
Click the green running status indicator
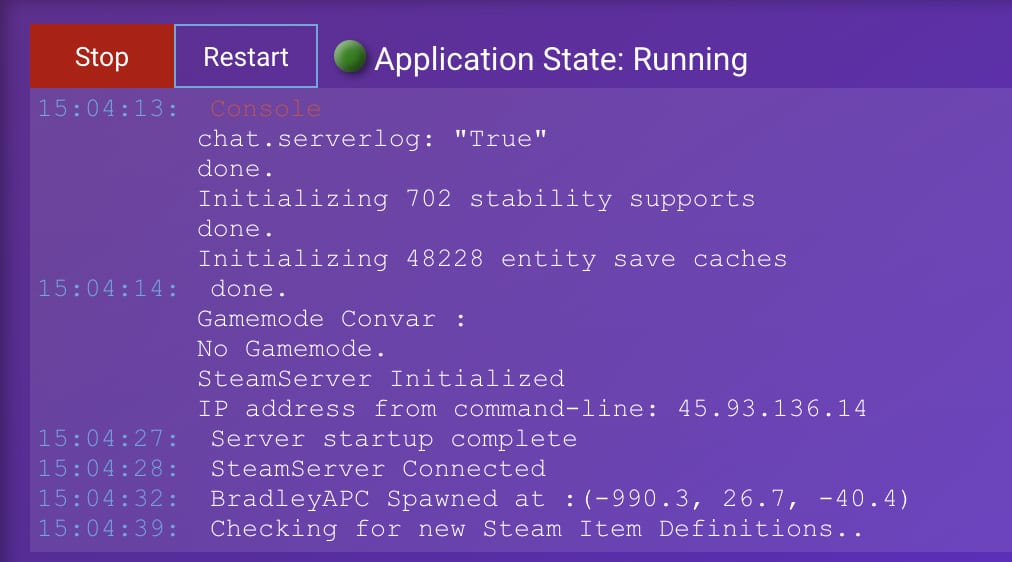(x=350, y=58)
